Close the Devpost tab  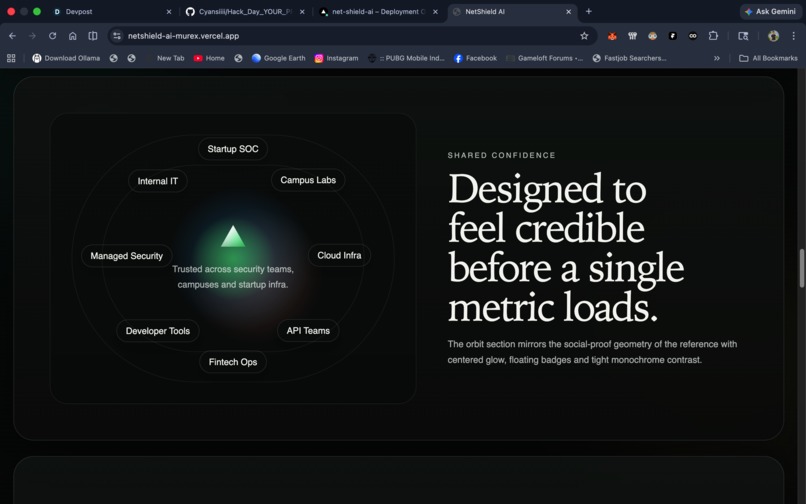click(169, 12)
